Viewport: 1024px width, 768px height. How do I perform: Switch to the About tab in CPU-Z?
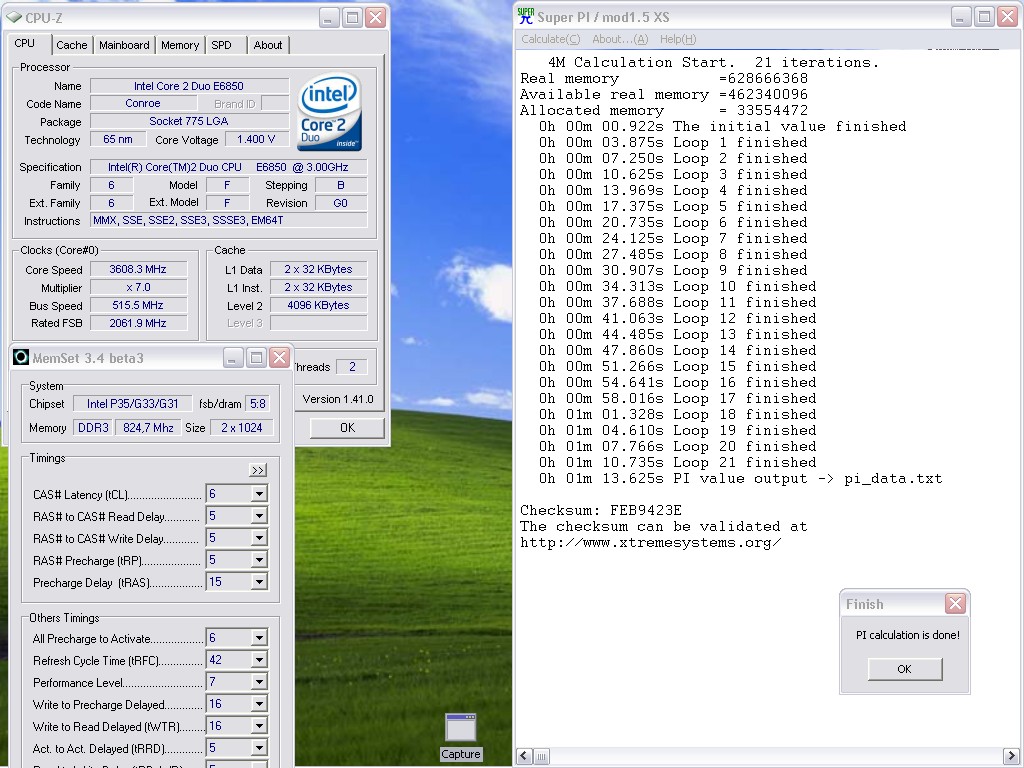(x=268, y=45)
